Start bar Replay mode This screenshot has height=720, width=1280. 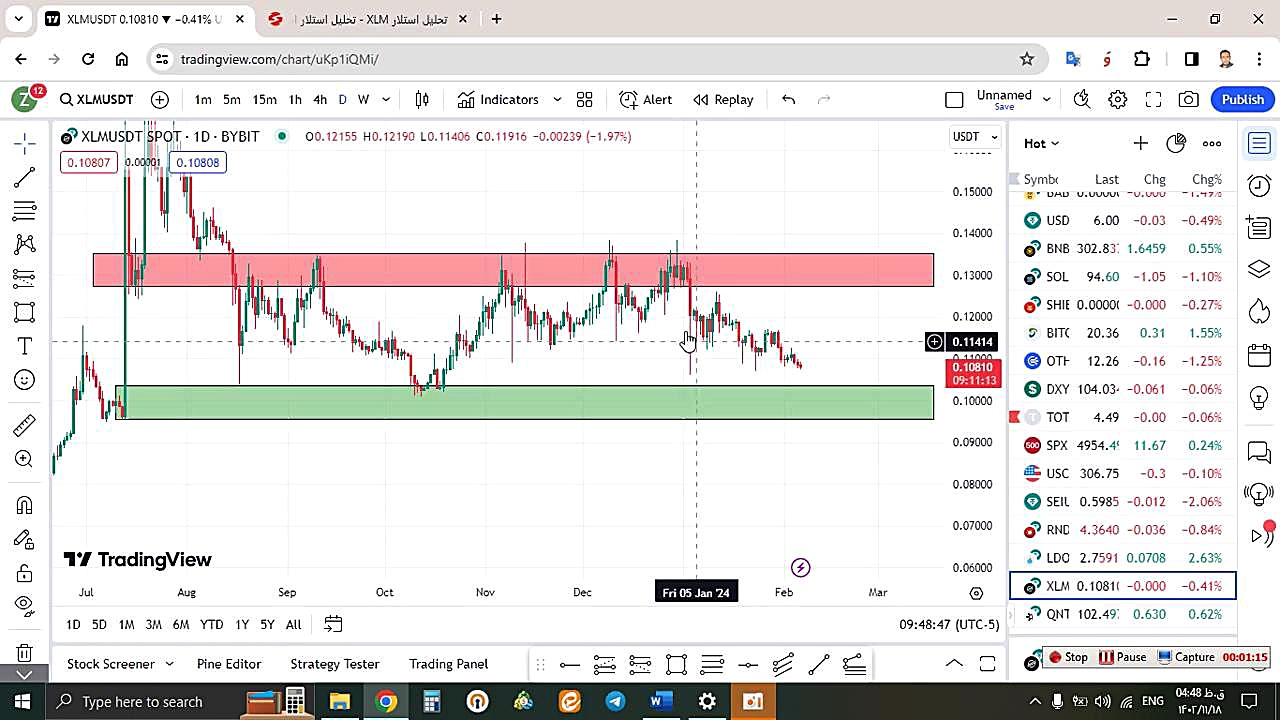click(723, 99)
